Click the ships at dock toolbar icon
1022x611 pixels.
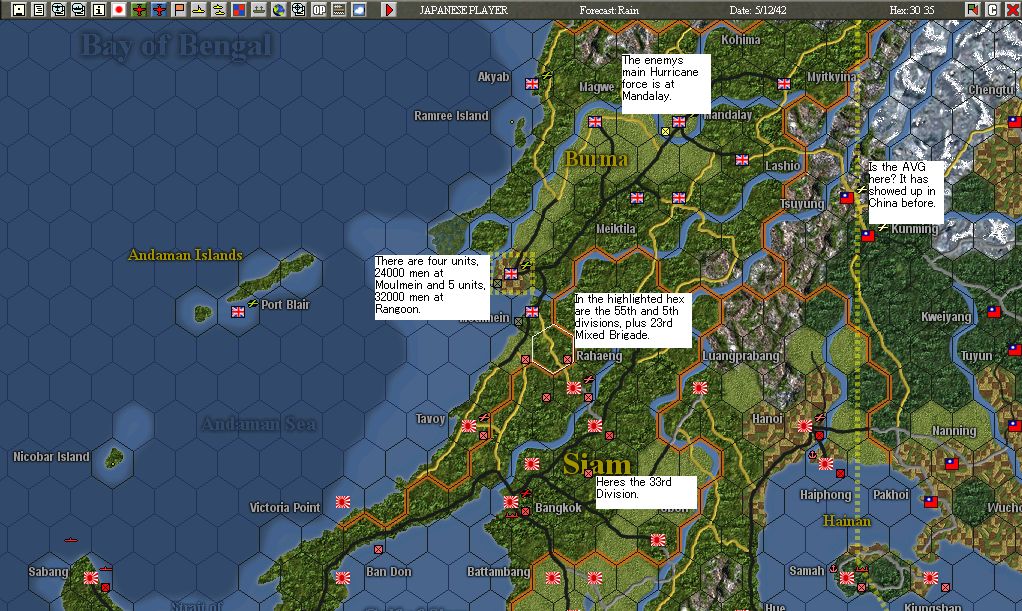click(259, 10)
